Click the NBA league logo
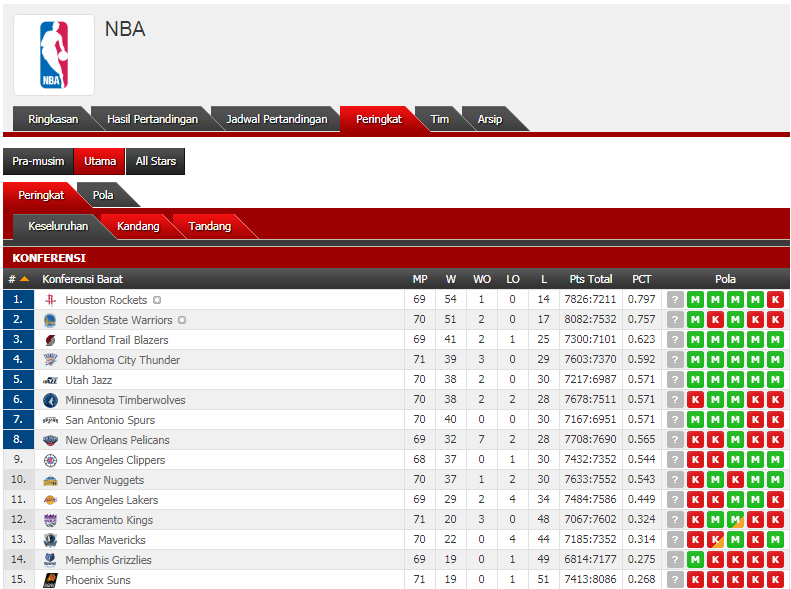 54,55
